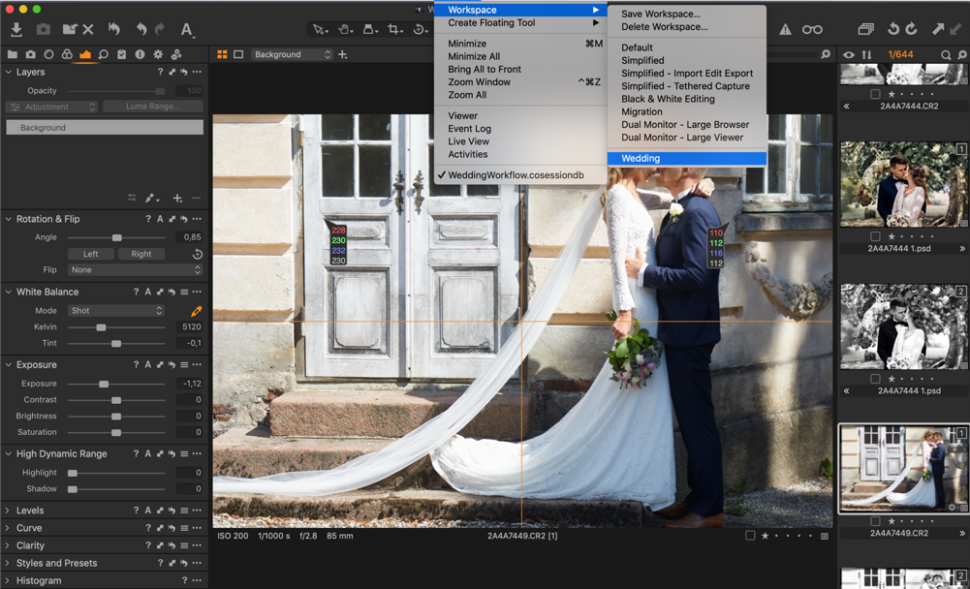
Task: Click the Proofing glasses icon
Action: (812, 30)
